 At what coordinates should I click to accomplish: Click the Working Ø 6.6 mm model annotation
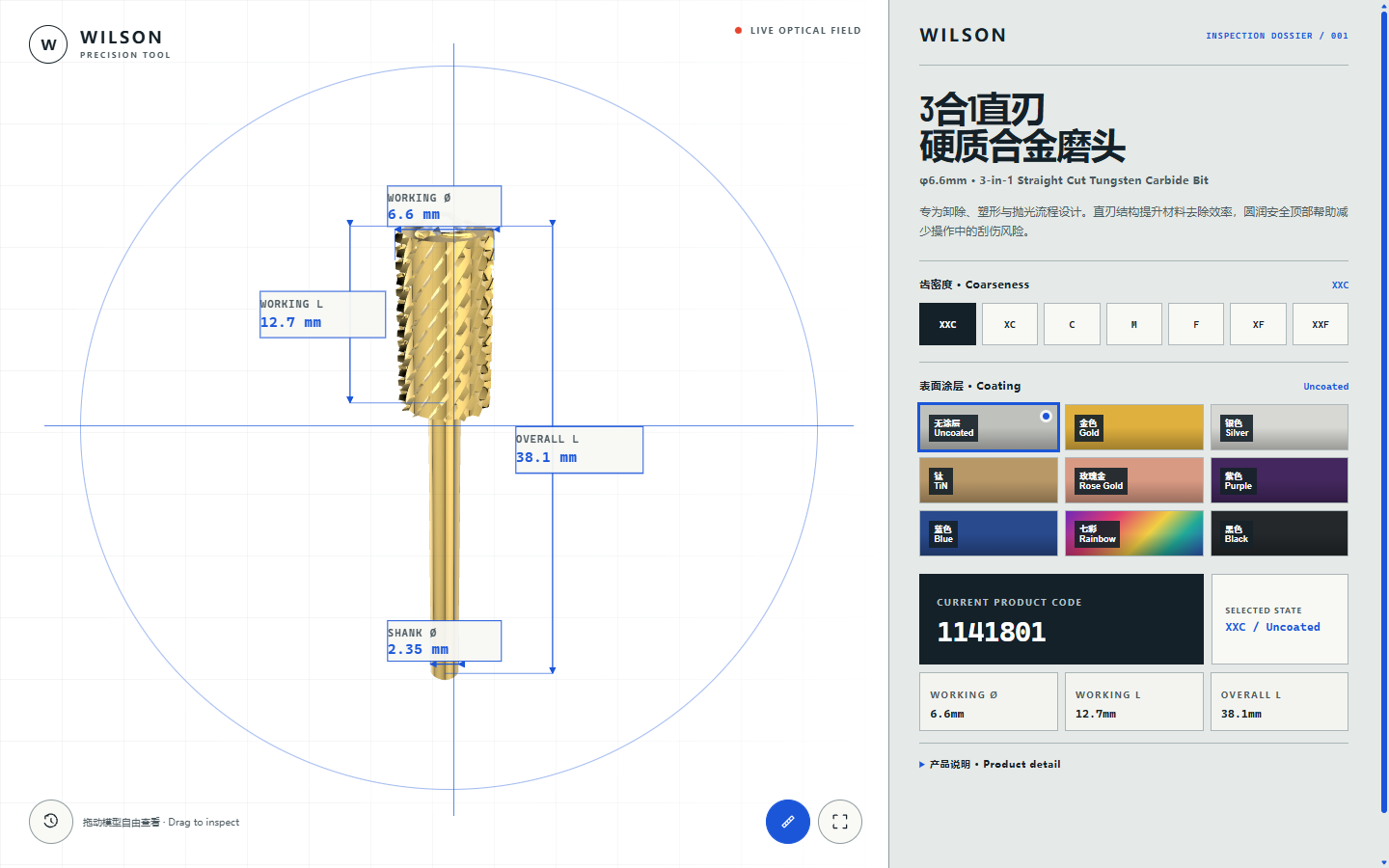(445, 206)
